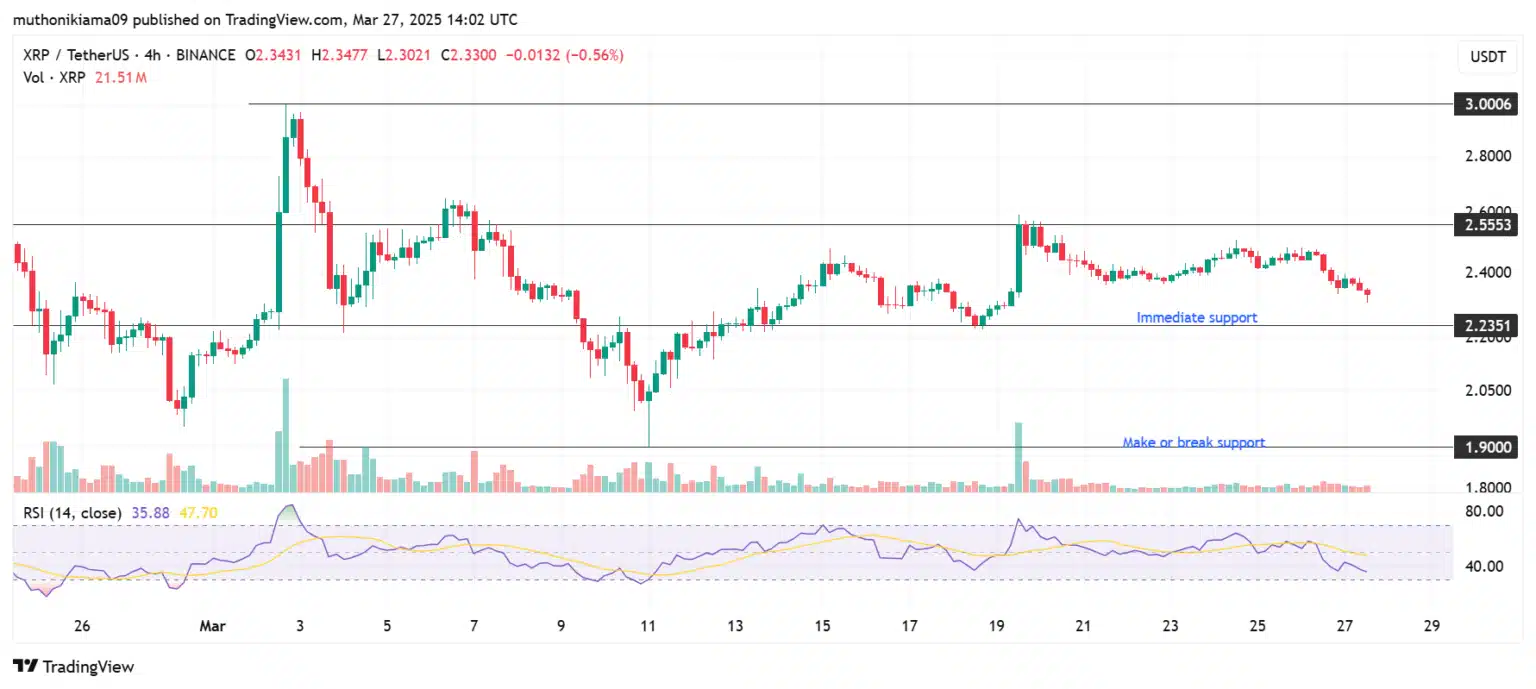Click the USDT currency button
Screen dimensions: 1536x689
(x=1486, y=57)
